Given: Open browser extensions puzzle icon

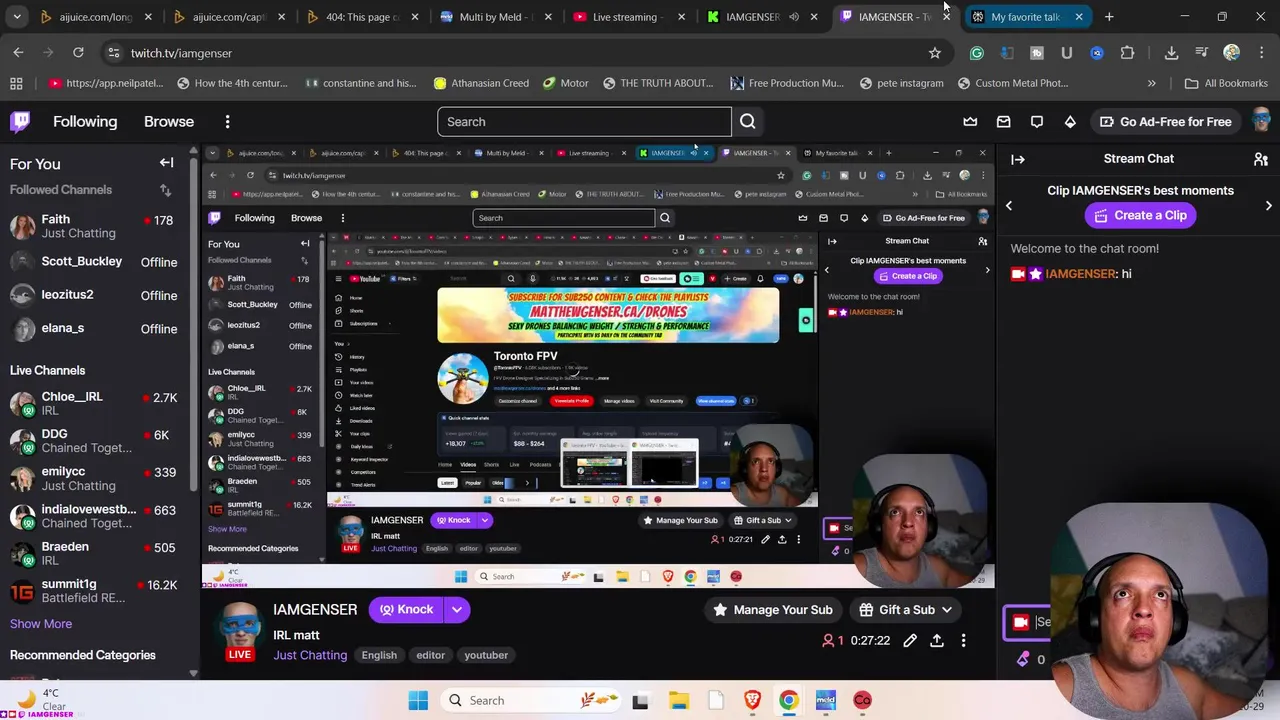Looking at the screenshot, I should click(x=1127, y=53).
